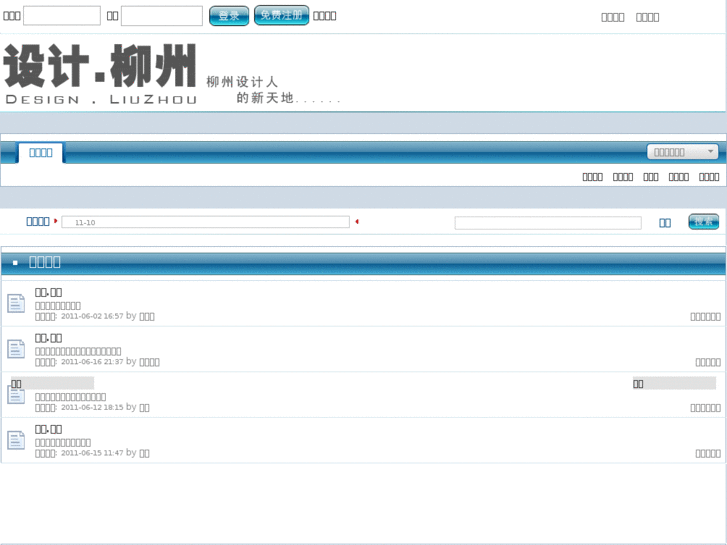Open forum icon for row dated 2011-06-12 18:15
Viewport: 727px width, 545px height.
tap(16, 397)
